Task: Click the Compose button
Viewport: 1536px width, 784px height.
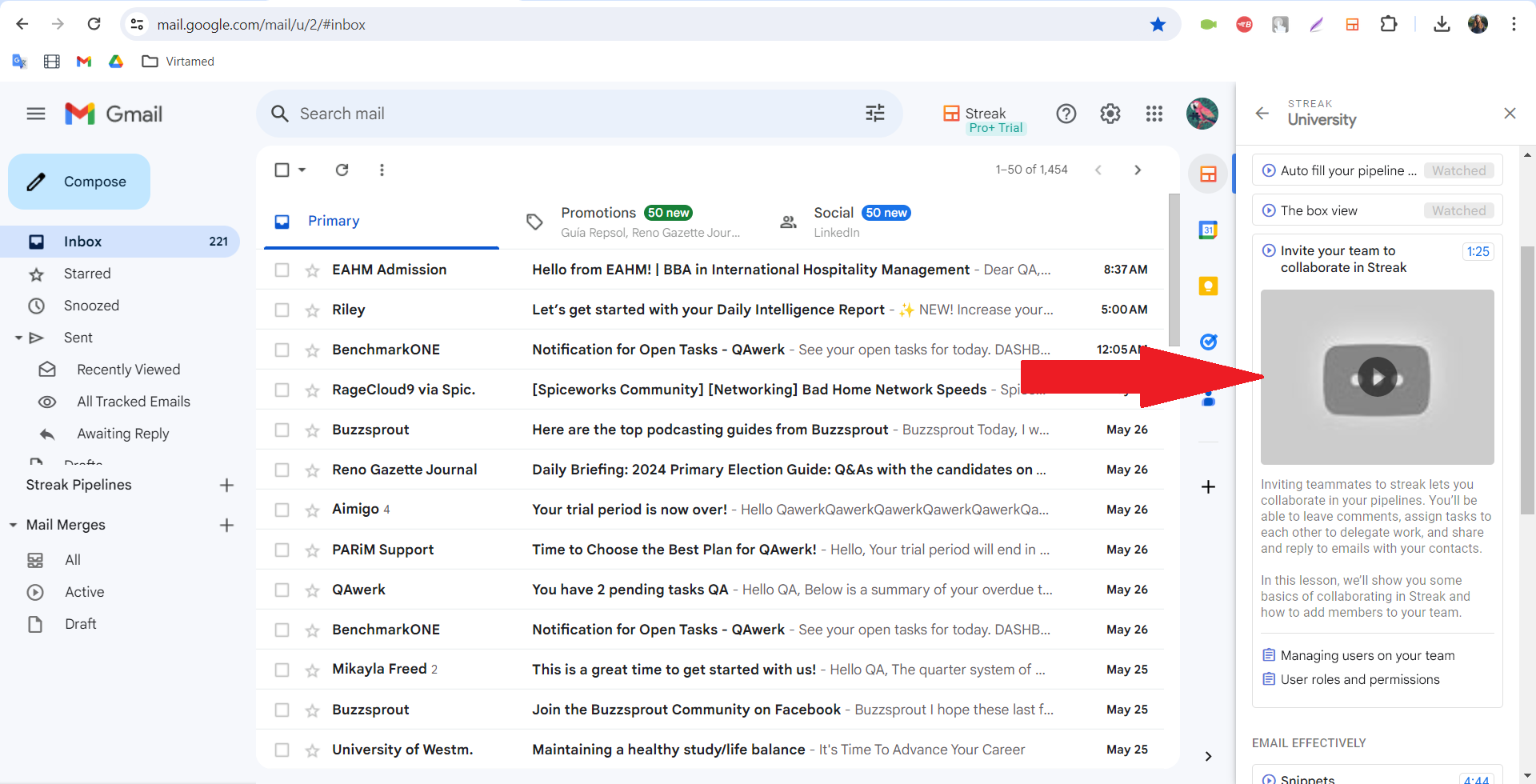Action: click(79, 182)
